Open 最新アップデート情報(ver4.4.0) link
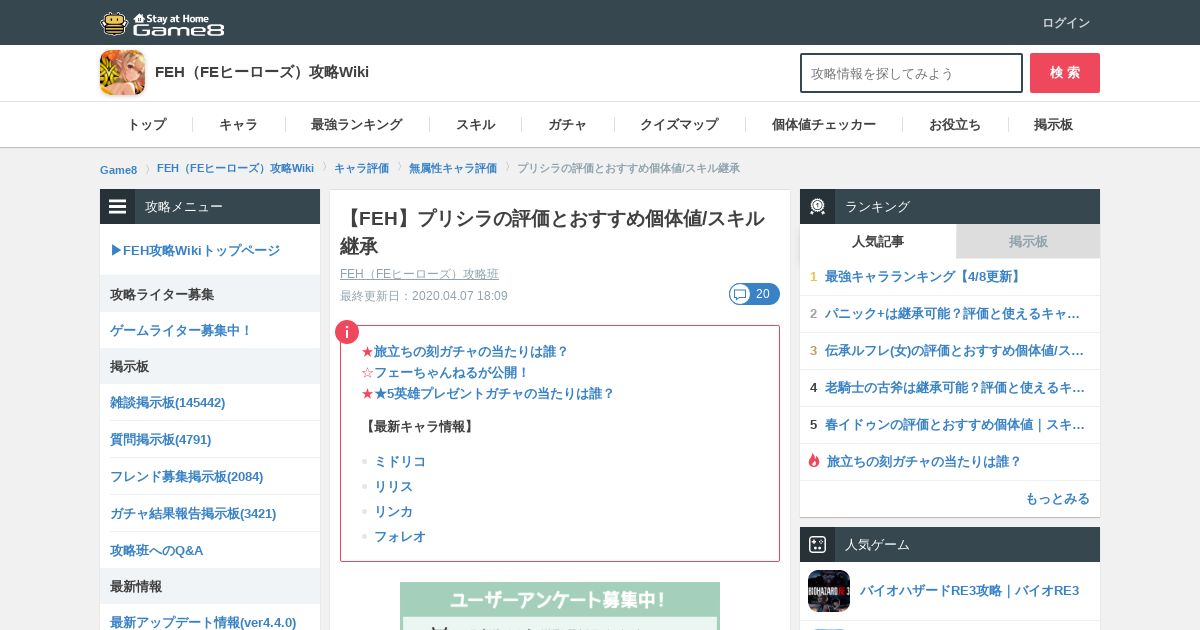 pyautogui.click(x=203, y=622)
